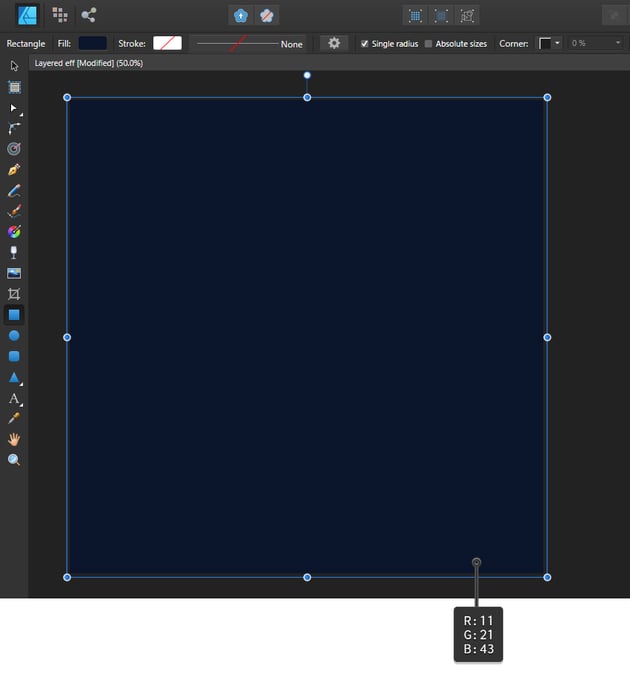The width and height of the screenshot is (630, 674).
Task: Select the Vector Brush tool
Action: point(14,211)
